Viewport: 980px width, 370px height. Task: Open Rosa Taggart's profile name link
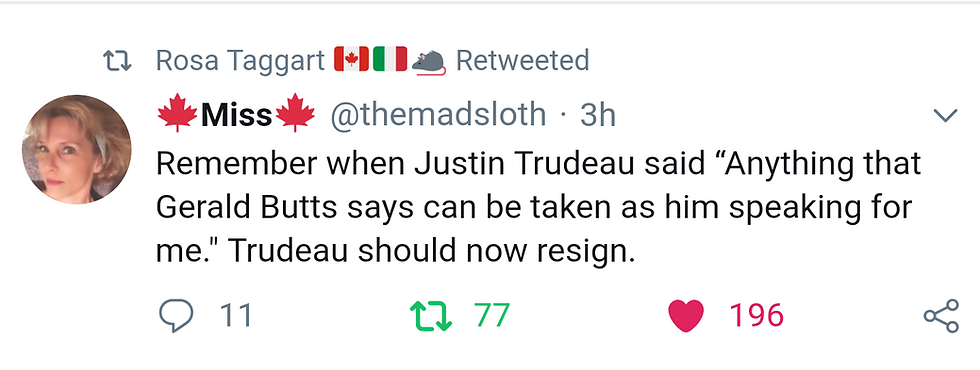click(x=241, y=61)
